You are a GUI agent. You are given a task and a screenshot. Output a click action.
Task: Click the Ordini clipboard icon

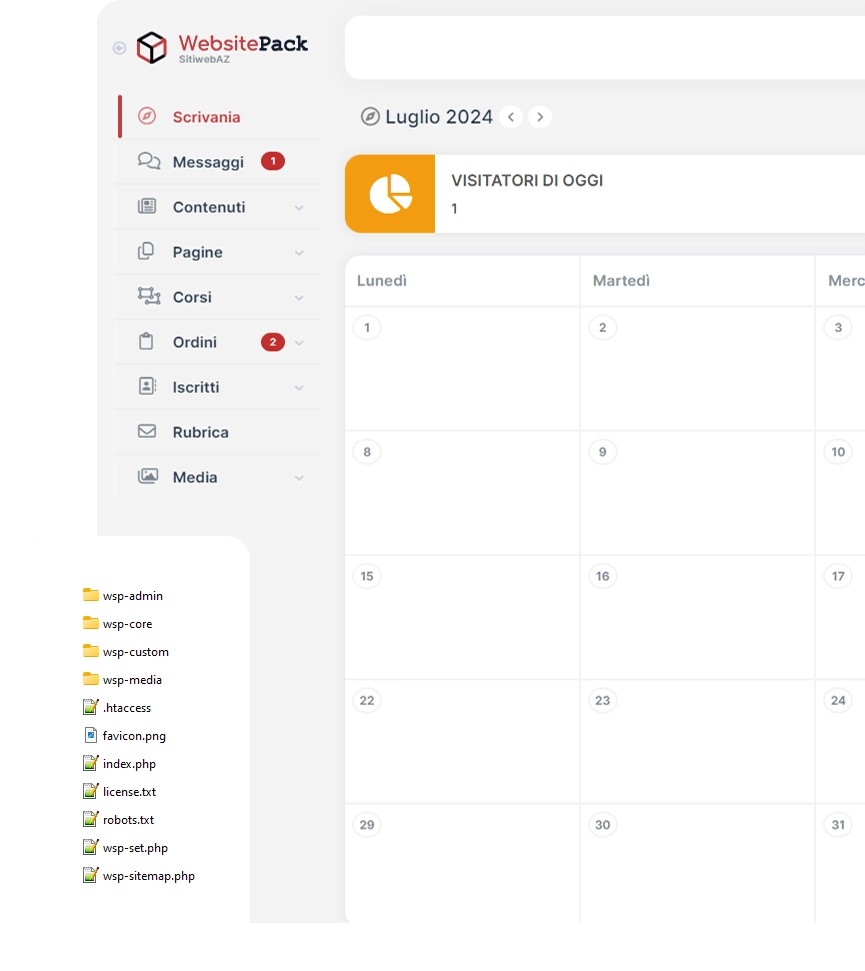[147, 341]
